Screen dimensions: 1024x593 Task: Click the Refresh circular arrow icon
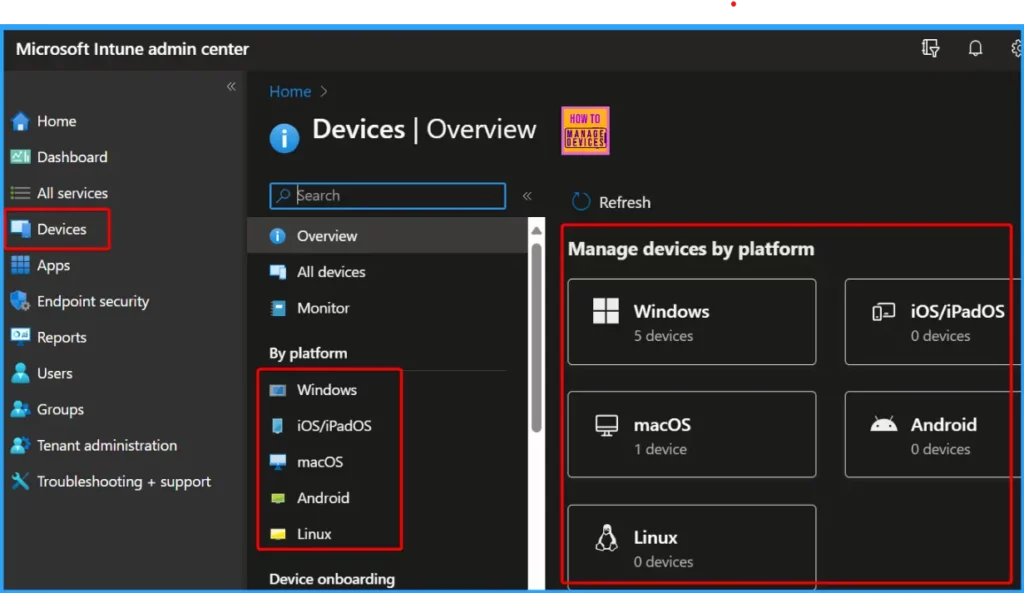pos(581,202)
